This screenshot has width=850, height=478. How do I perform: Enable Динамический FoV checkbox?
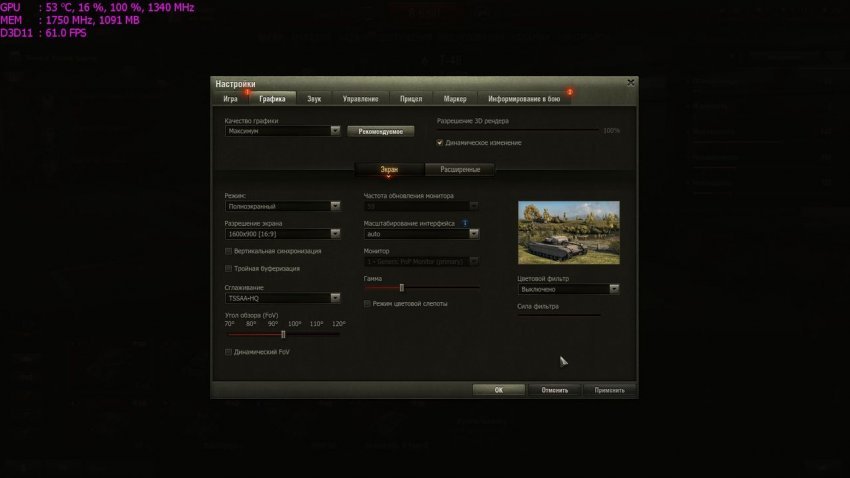pyautogui.click(x=228, y=352)
